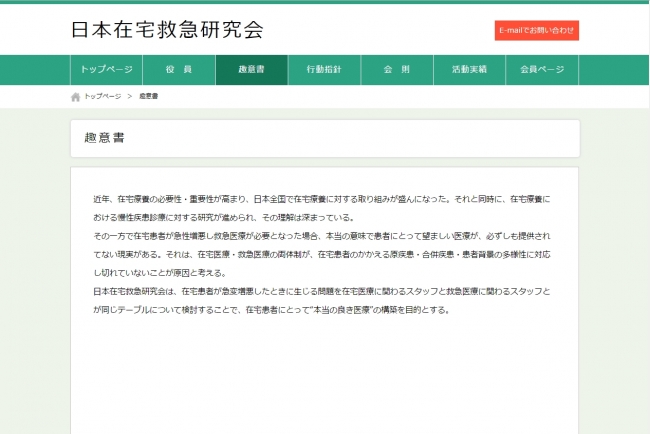View the 活動実績 navigation tab

click(469, 70)
